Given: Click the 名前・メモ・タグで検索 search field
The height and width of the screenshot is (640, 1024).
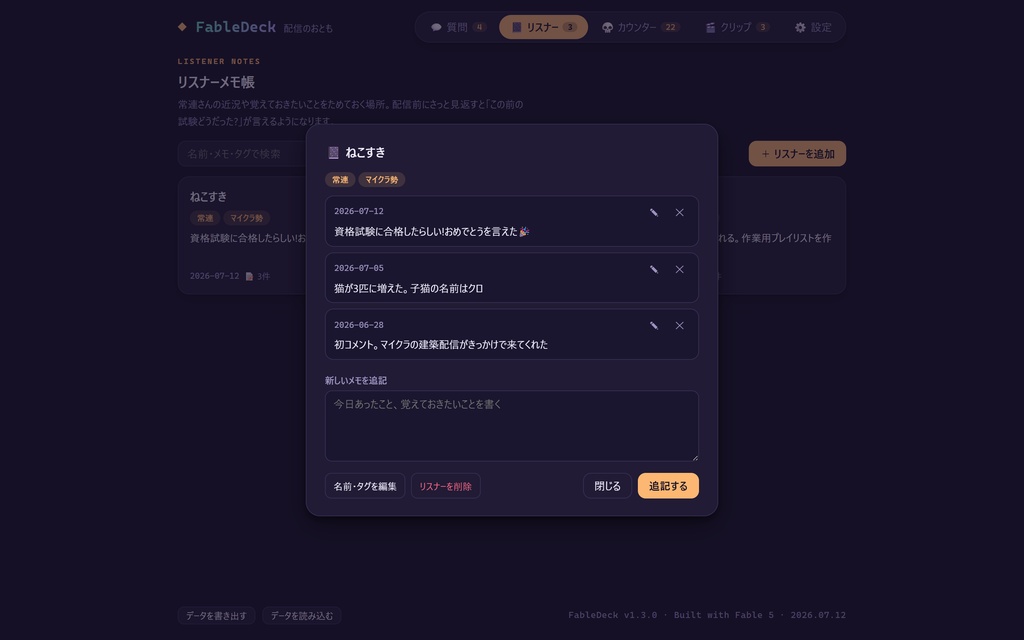Looking at the screenshot, I should 243,153.
